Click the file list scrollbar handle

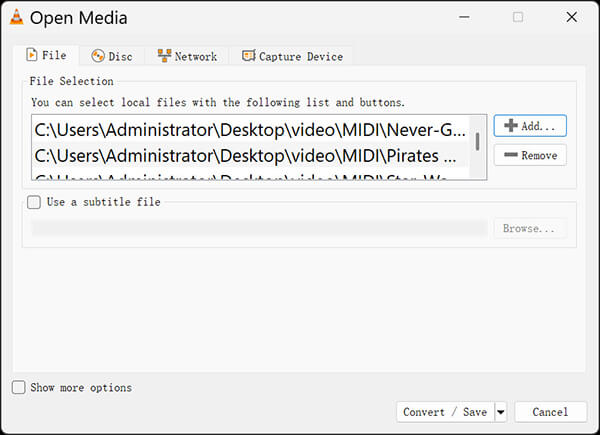coord(477,141)
